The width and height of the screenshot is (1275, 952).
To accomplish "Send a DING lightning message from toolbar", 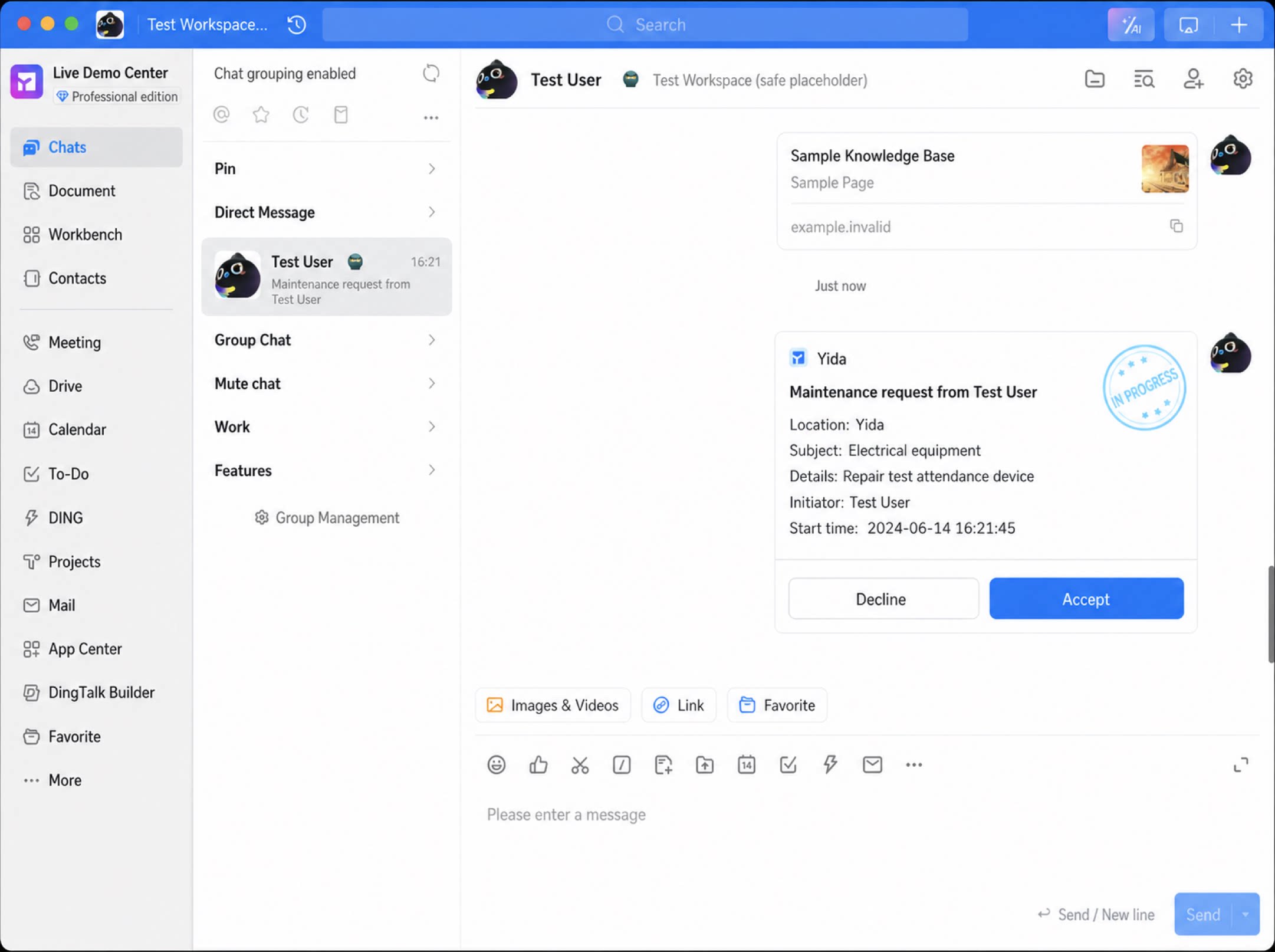I will (x=830, y=764).
